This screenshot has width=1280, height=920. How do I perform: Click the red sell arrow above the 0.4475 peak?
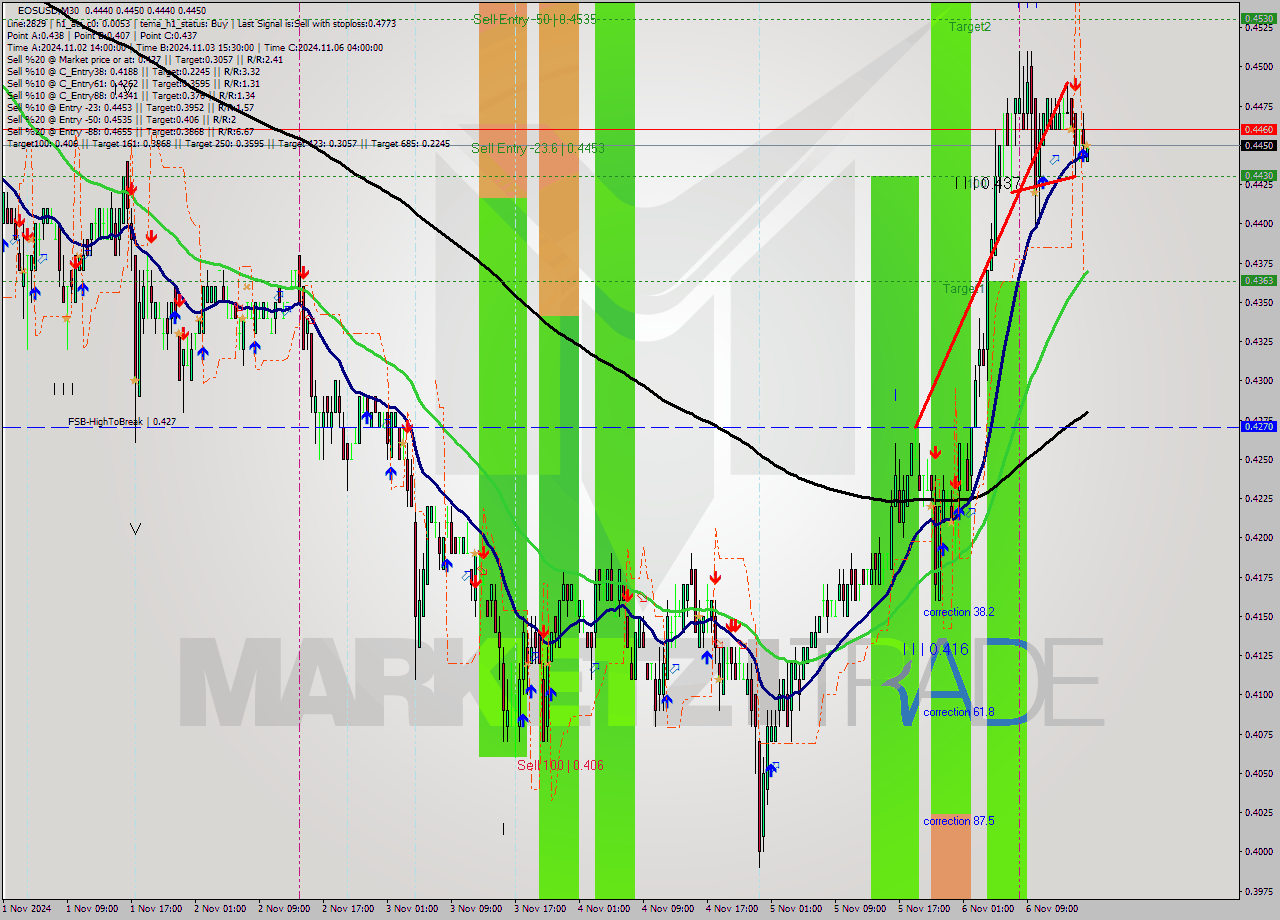[1075, 85]
